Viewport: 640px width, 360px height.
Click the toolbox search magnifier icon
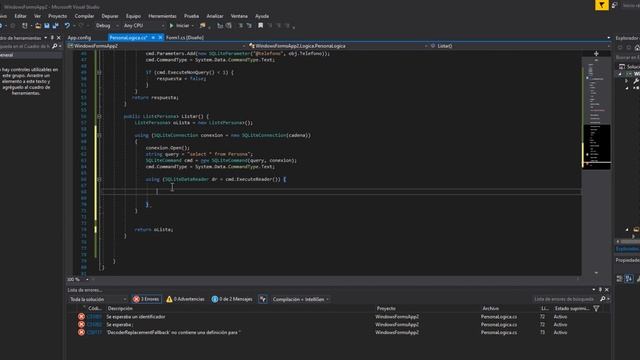pos(54,47)
